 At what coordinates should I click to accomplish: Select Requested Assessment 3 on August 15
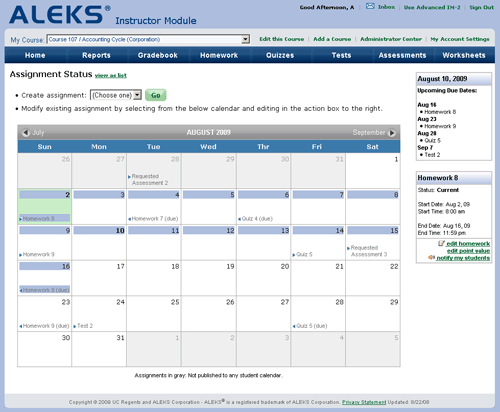pyautogui.click(x=367, y=251)
